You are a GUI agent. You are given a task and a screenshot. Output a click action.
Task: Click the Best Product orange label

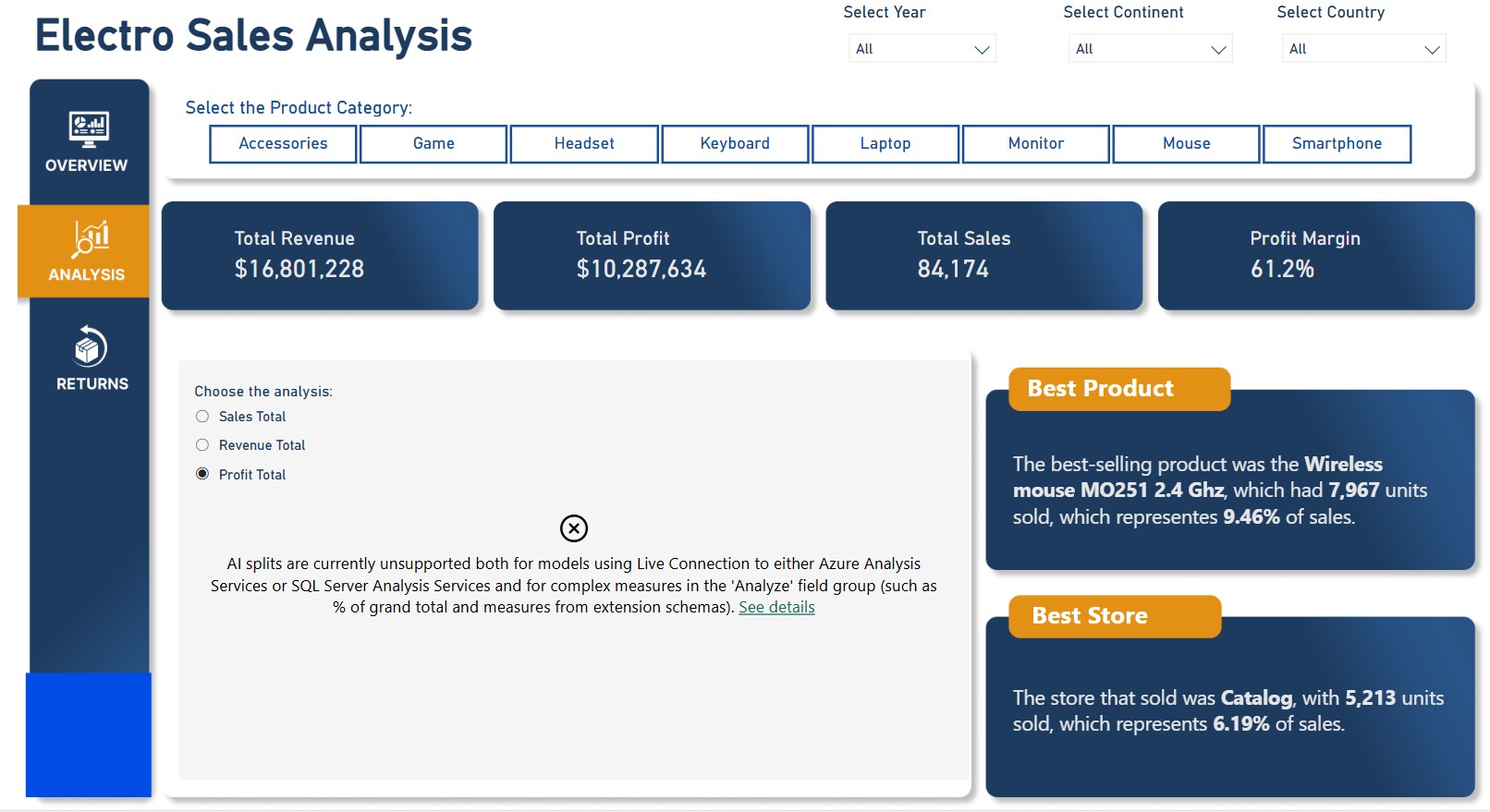[x=1118, y=389]
